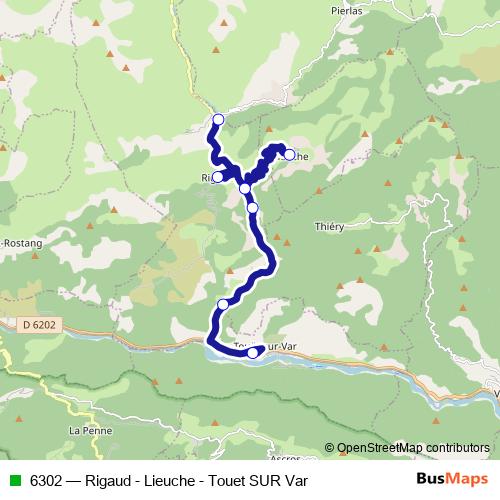Select the Lieuche stop marker

pyautogui.click(x=289, y=155)
